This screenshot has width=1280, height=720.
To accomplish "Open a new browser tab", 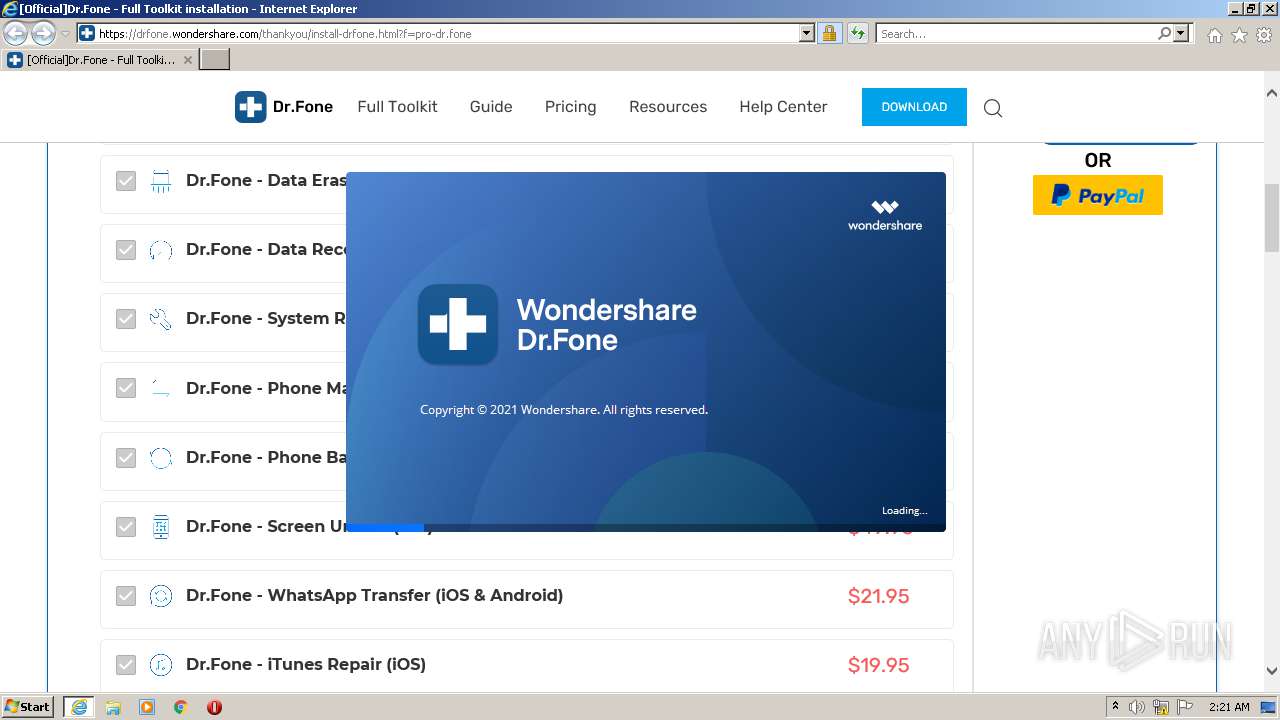I will coord(215,60).
